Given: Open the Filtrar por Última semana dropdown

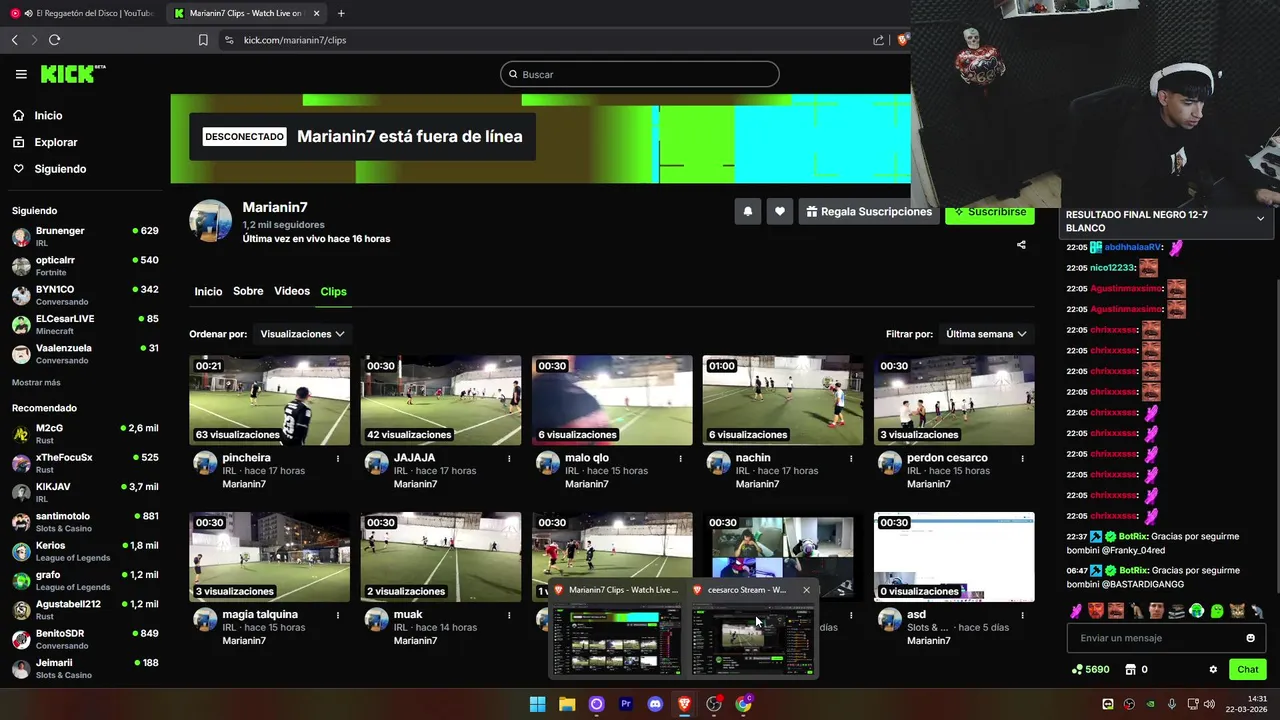Looking at the screenshot, I should click(x=986, y=334).
